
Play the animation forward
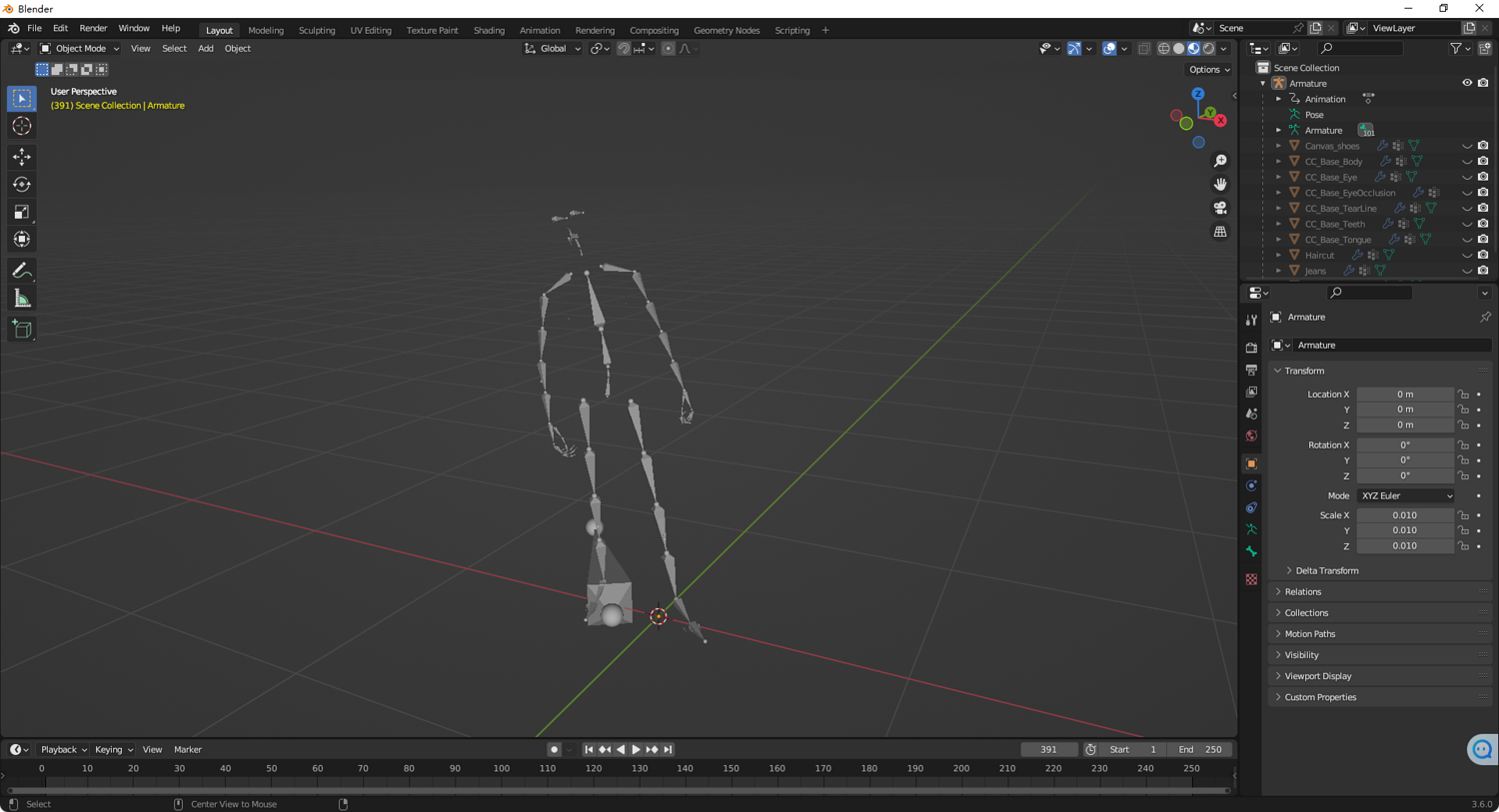coord(636,749)
